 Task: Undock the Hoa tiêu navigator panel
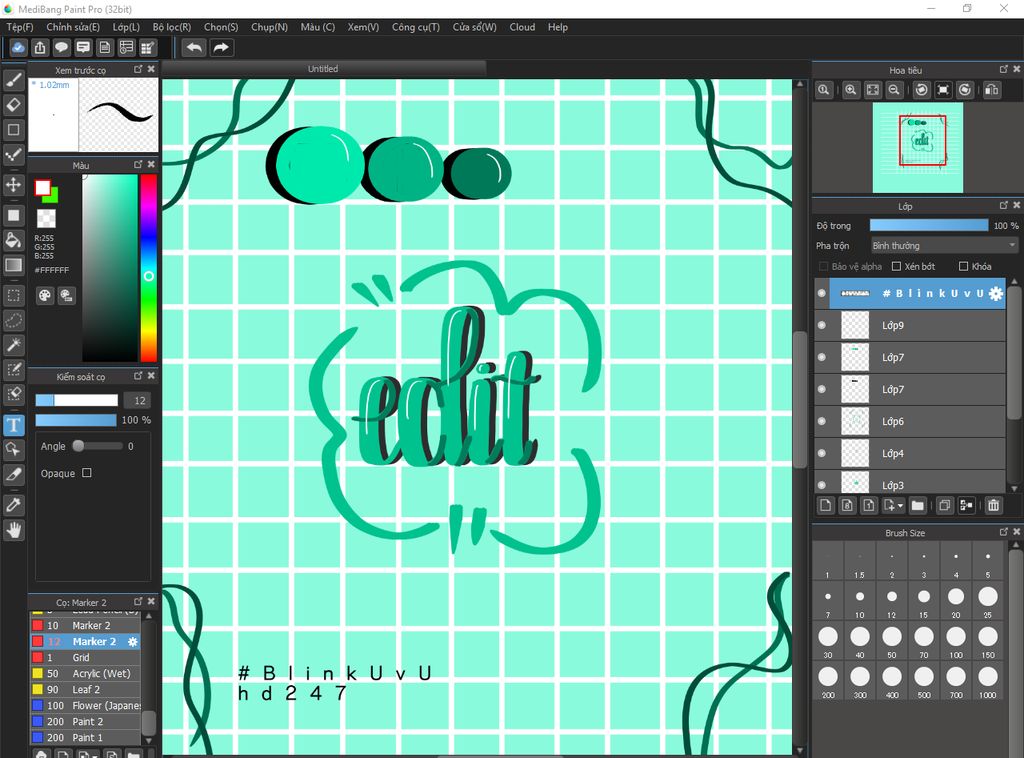[x=1004, y=69]
